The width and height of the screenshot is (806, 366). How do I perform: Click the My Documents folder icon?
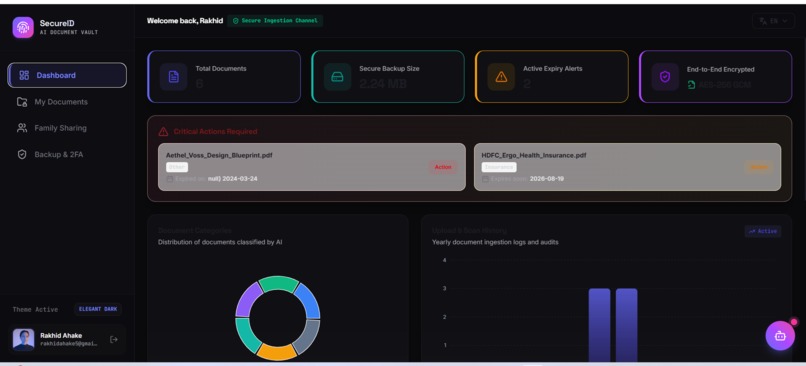[x=22, y=102]
